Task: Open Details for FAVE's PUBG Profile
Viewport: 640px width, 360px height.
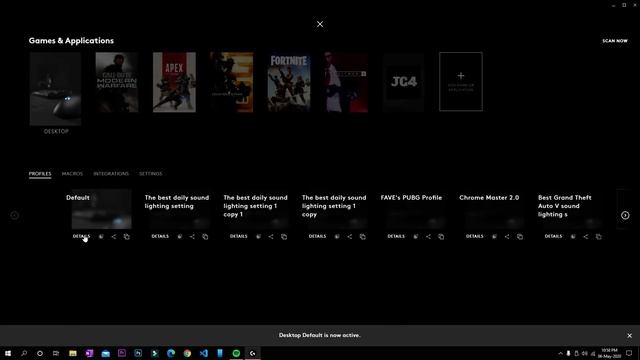Action: 396,236
